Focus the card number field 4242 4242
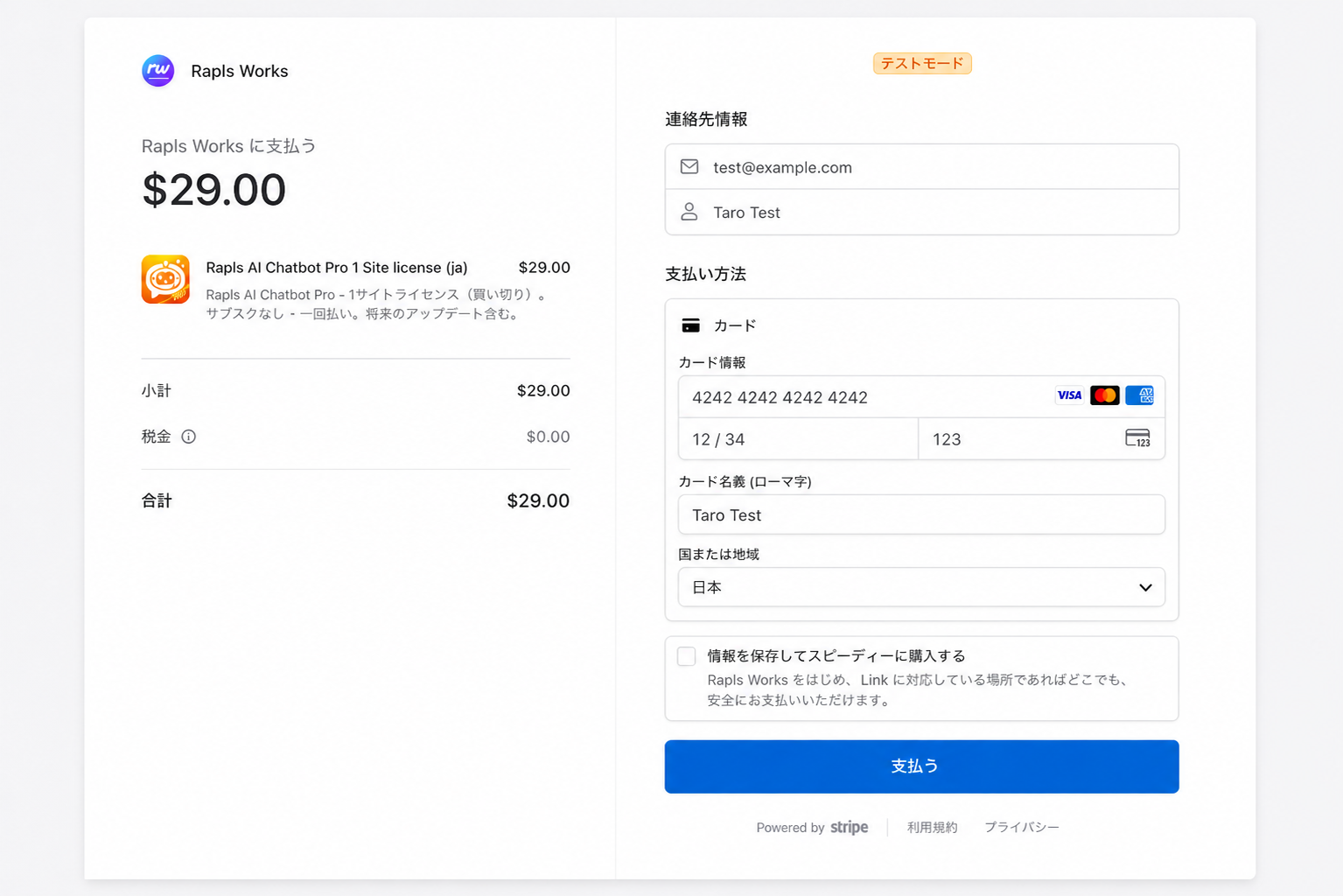Image resolution: width=1343 pixels, height=896 pixels. 922,397
